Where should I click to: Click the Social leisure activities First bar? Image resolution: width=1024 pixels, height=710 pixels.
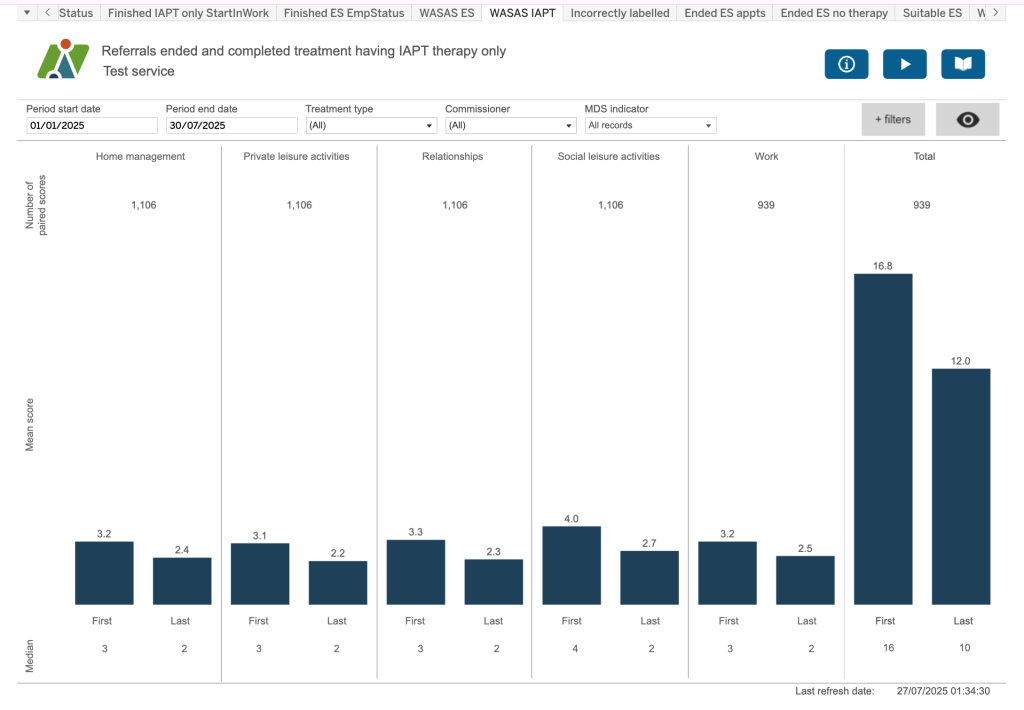coord(571,565)
